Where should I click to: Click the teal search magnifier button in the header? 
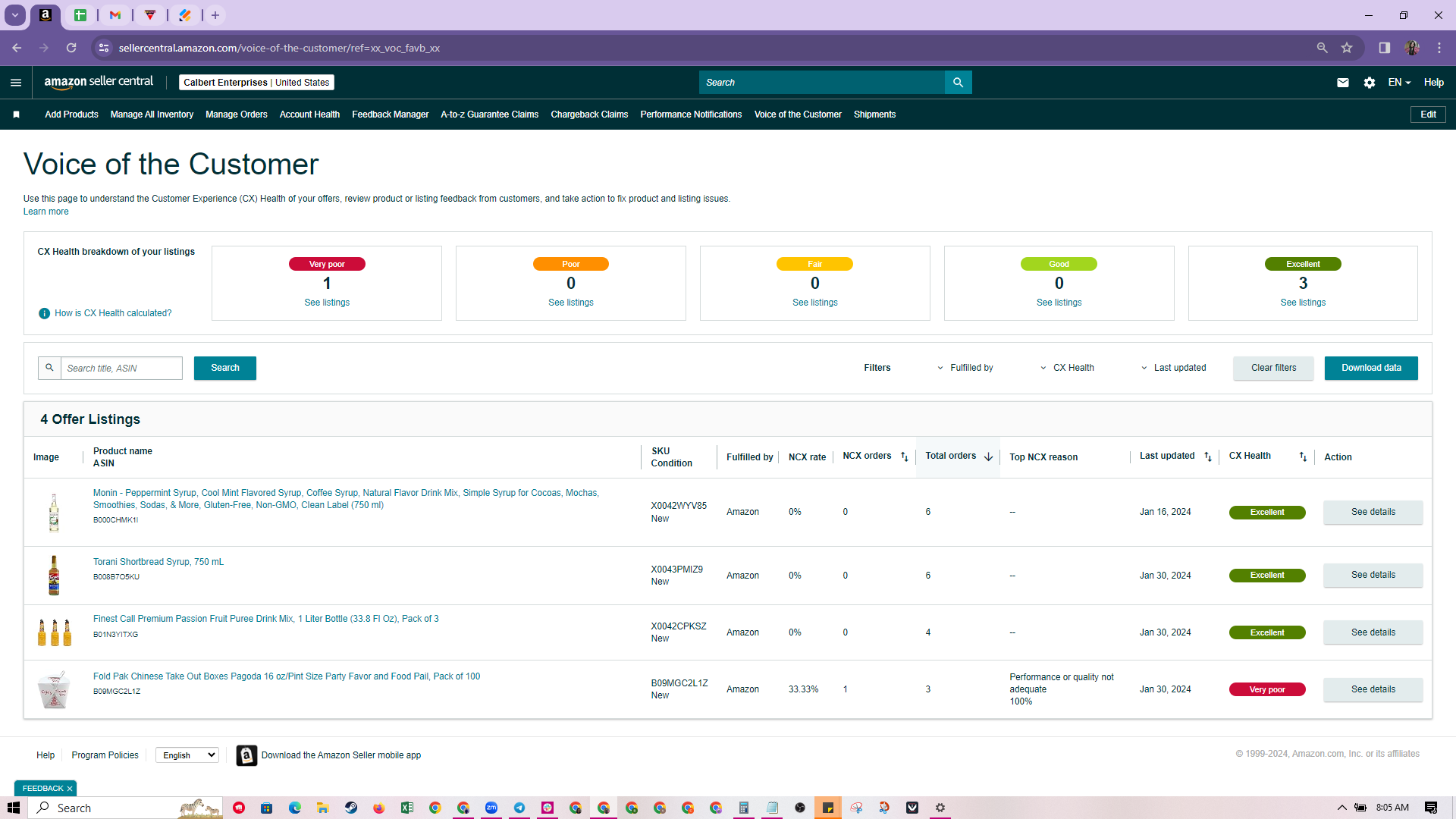pyautogui.click(x=958, y=83)
